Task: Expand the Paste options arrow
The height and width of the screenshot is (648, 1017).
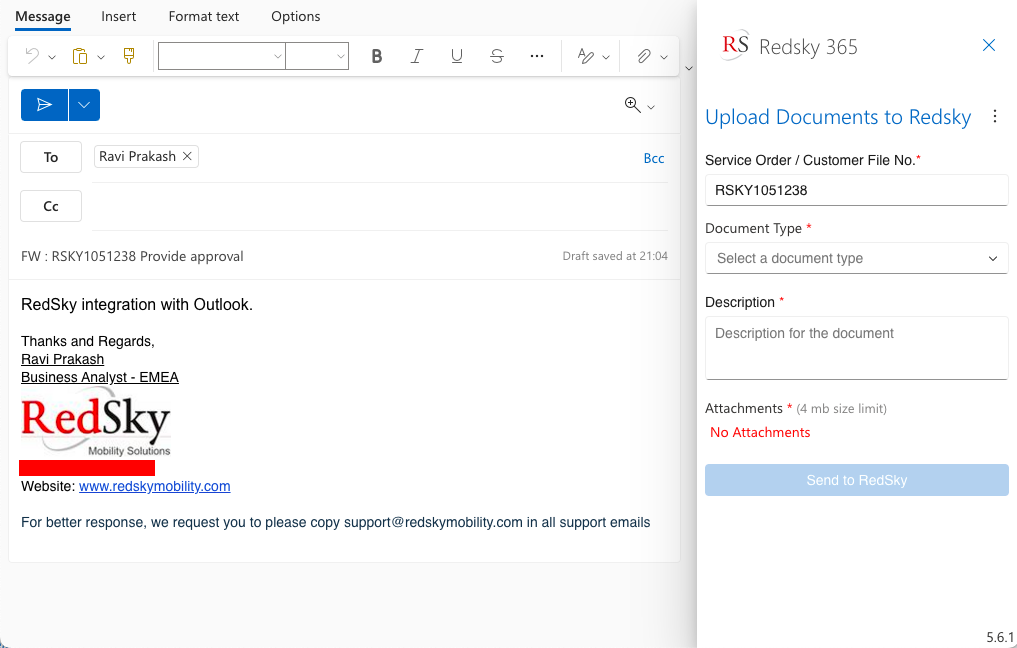Action: [x=101, y=58]
